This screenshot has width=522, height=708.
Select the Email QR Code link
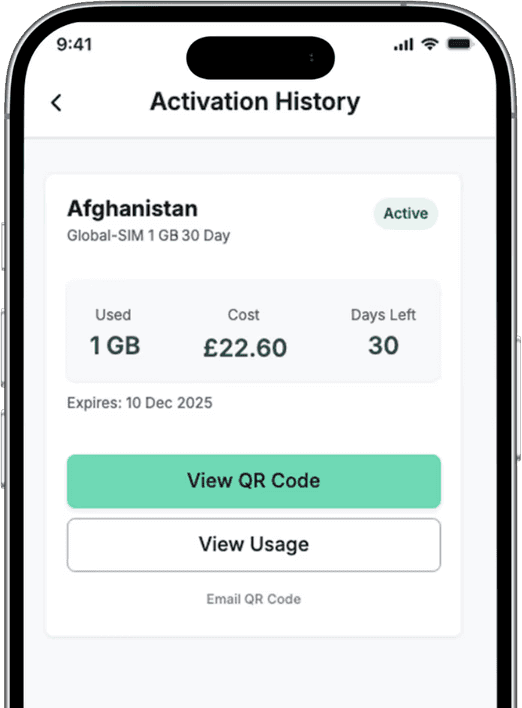[x=254, y=599]
